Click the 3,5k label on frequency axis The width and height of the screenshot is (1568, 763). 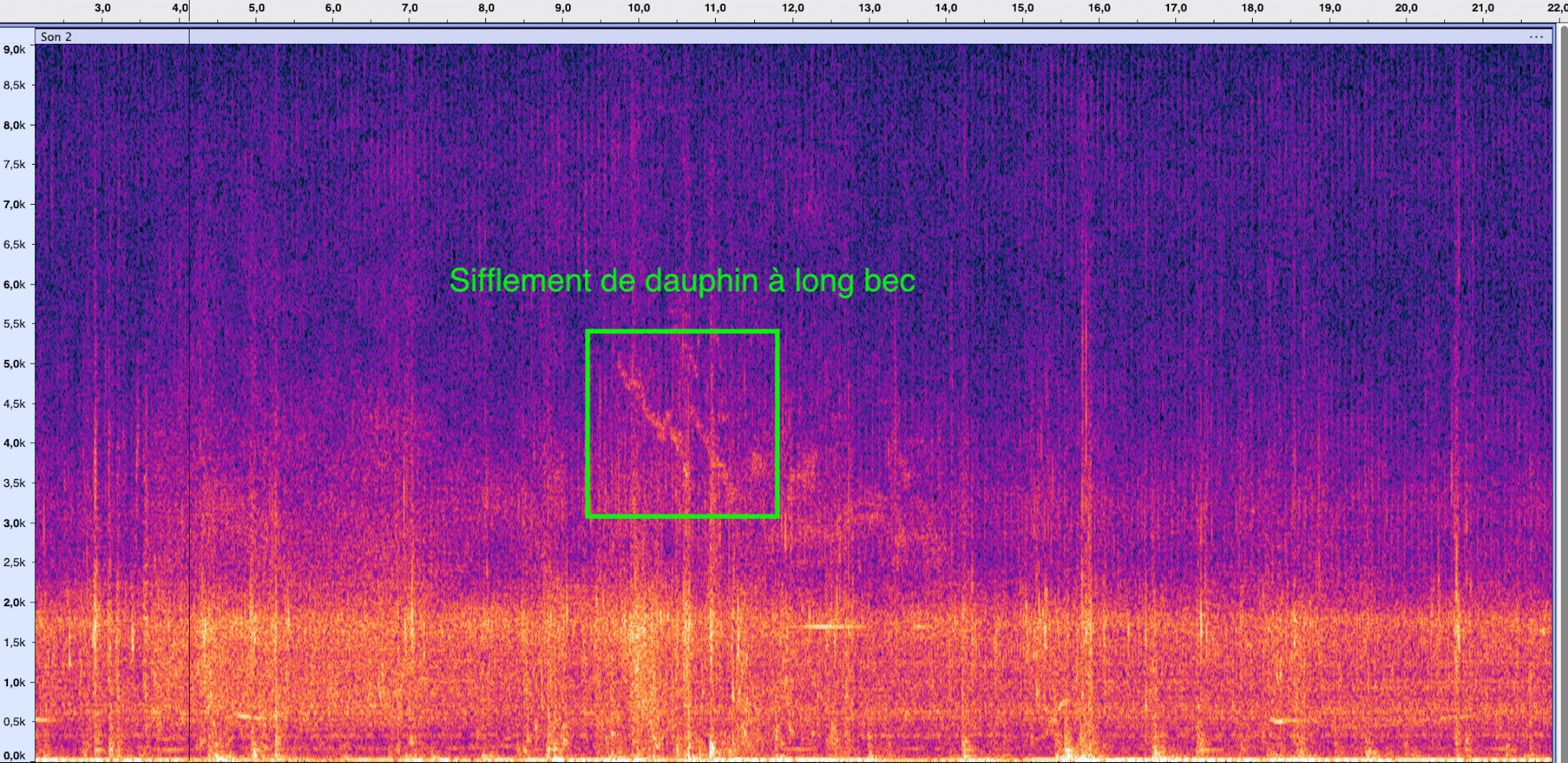[x=14, y=483]
